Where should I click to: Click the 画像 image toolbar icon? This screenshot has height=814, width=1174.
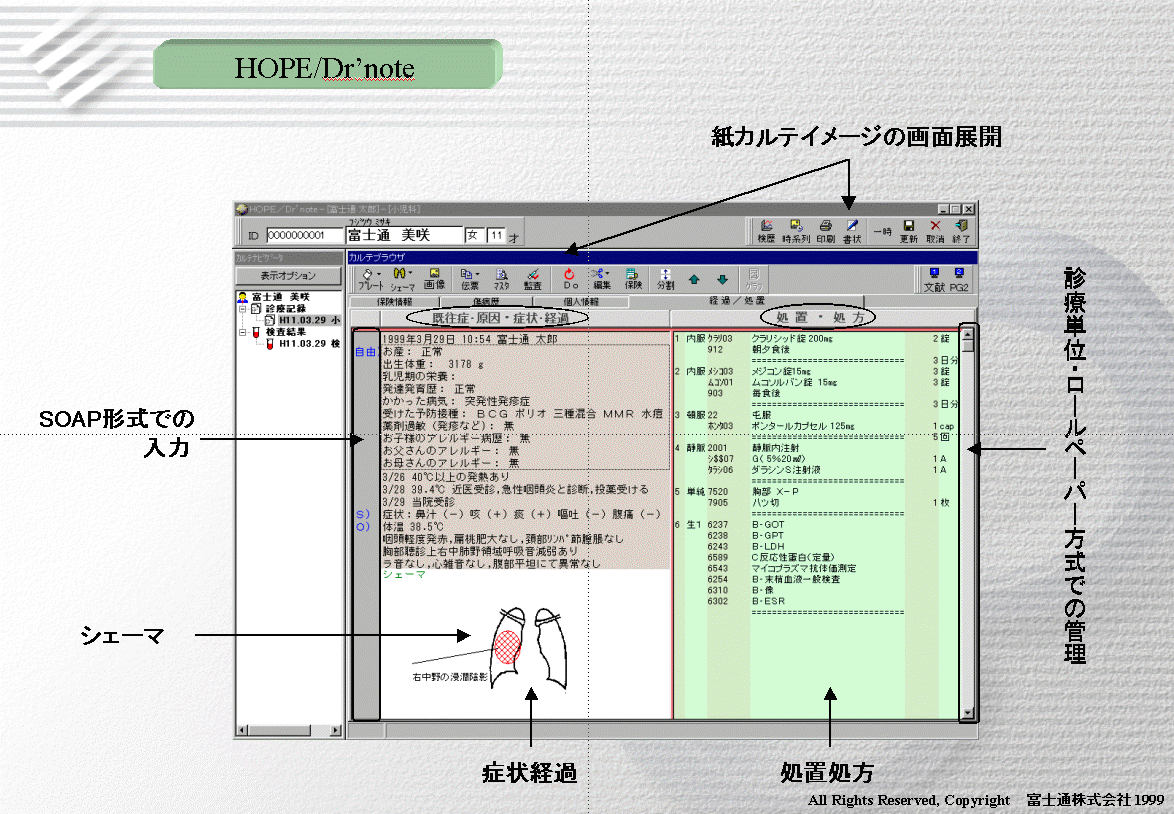(434, 277)
